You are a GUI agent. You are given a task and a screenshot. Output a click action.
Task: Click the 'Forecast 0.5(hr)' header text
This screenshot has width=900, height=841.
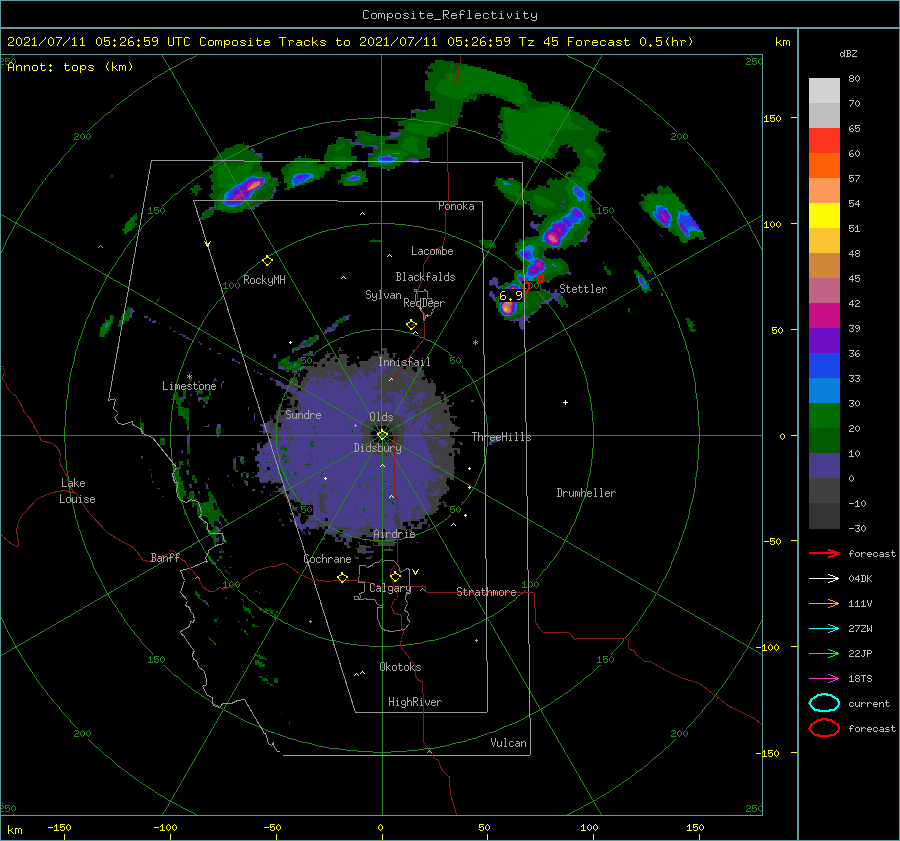[630, 42]
